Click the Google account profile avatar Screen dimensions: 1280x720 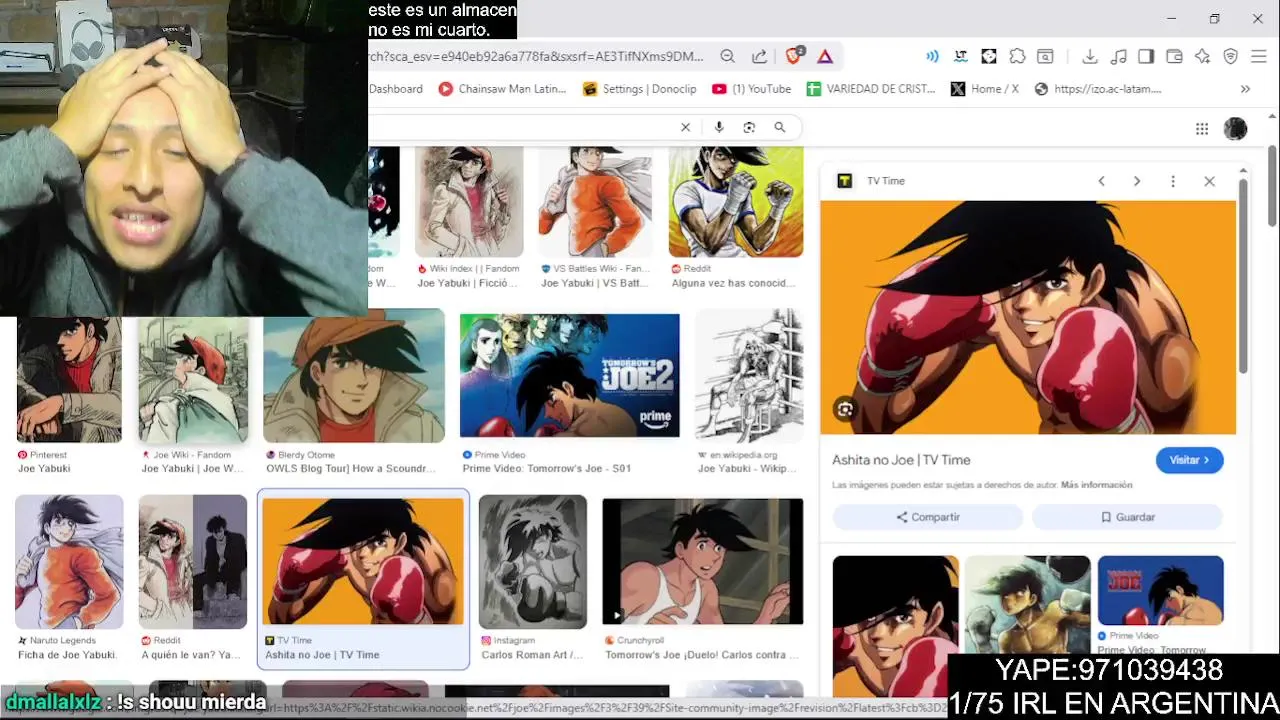(1235, 128)
